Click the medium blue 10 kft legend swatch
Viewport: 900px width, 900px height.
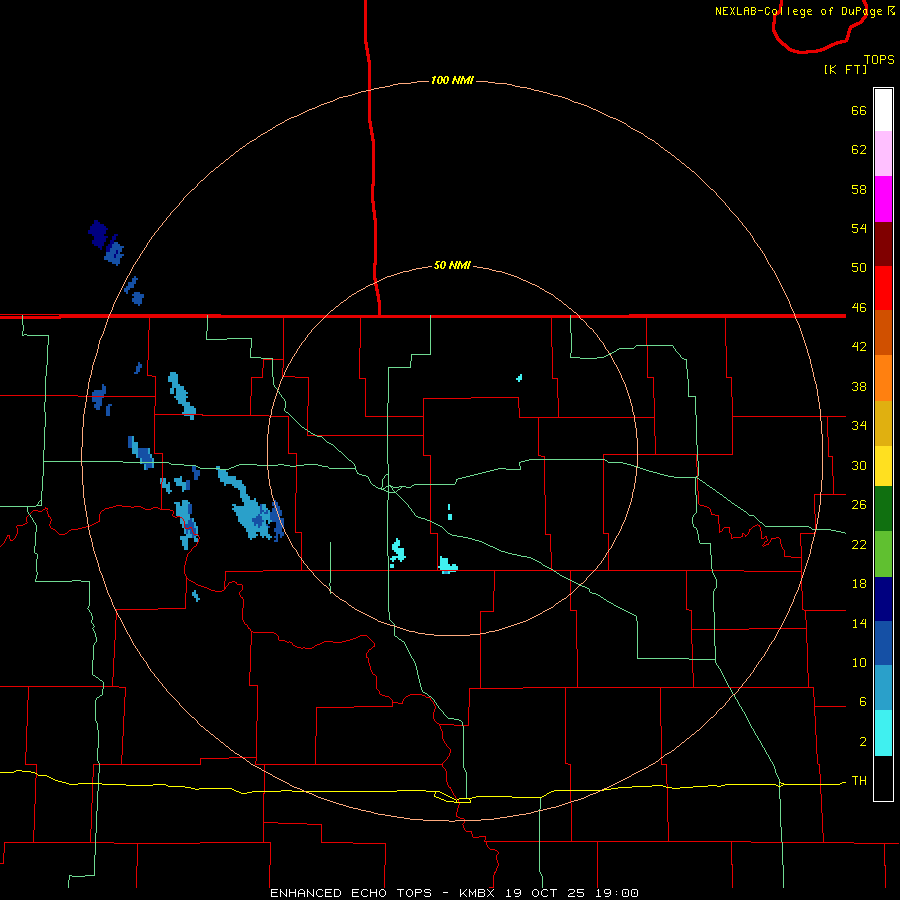[x=883, y=643]
